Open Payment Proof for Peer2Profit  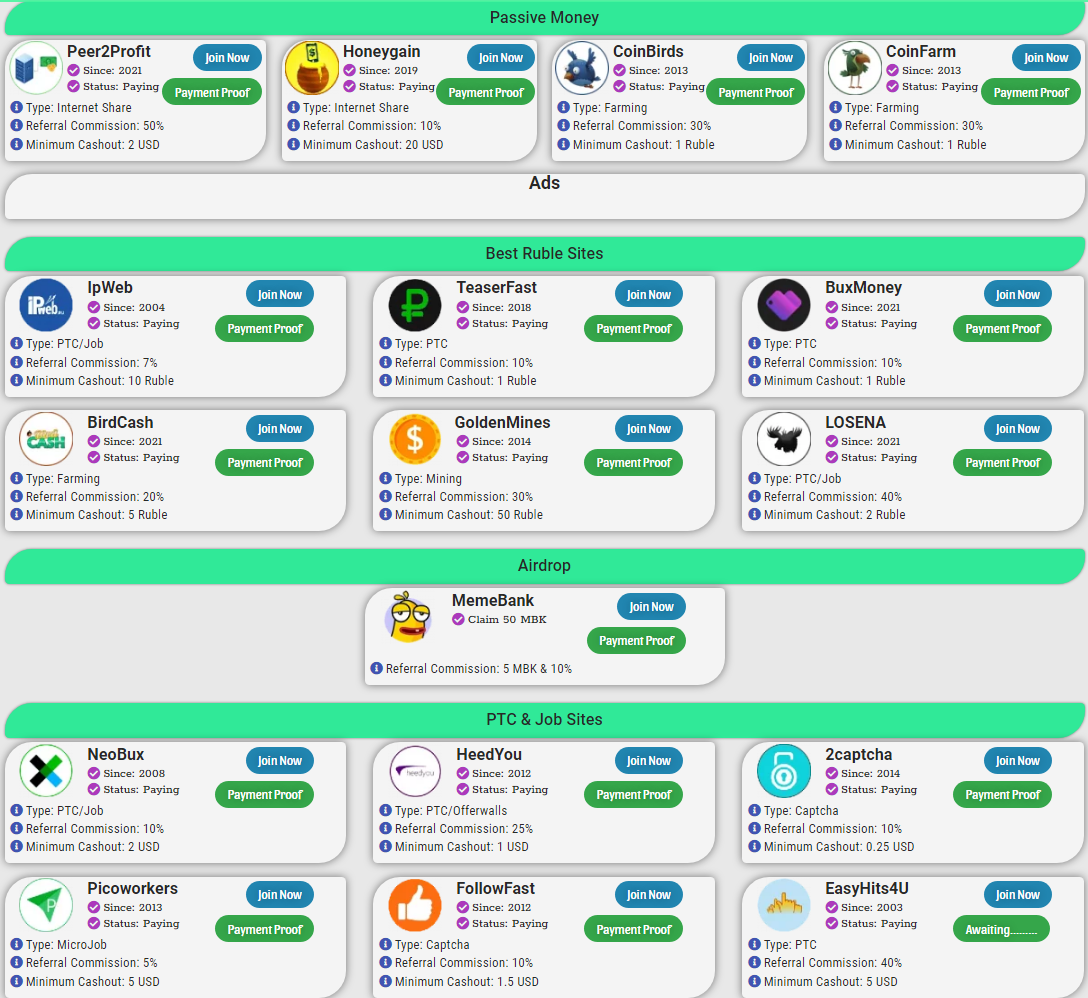(x=212, y=92)
